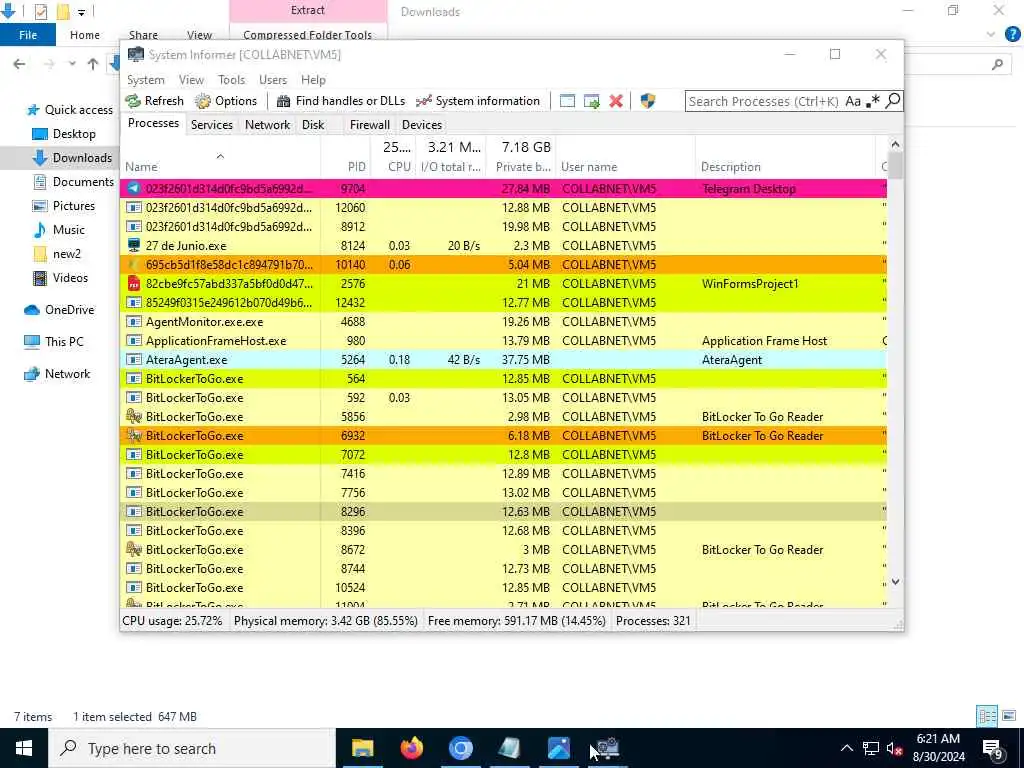The image size is (1024, 768).
Task: Open Music folder in Explorer sidebar
Action: click(59, 230)
